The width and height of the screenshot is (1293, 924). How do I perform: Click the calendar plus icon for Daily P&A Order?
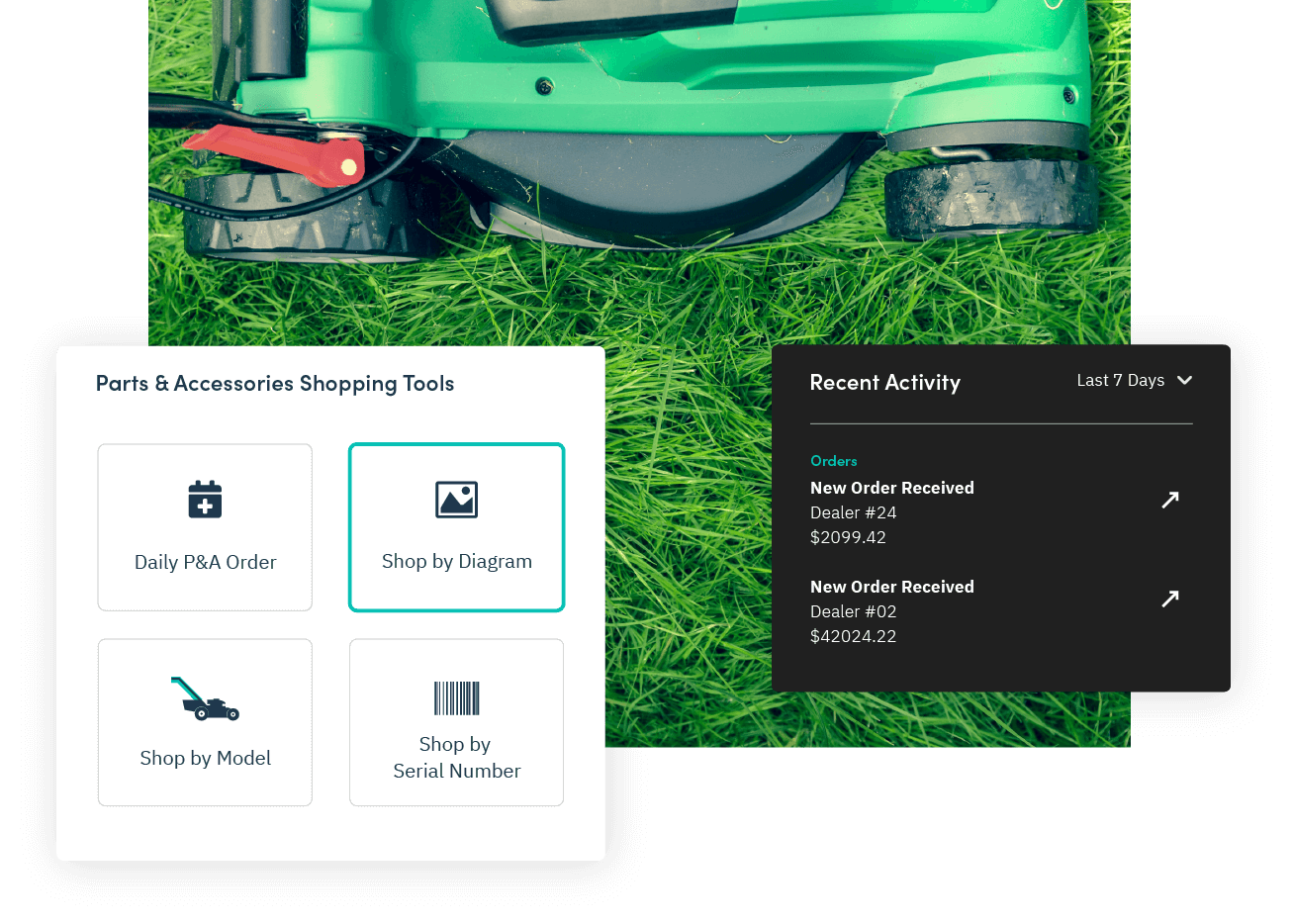[x=205, y=500]
